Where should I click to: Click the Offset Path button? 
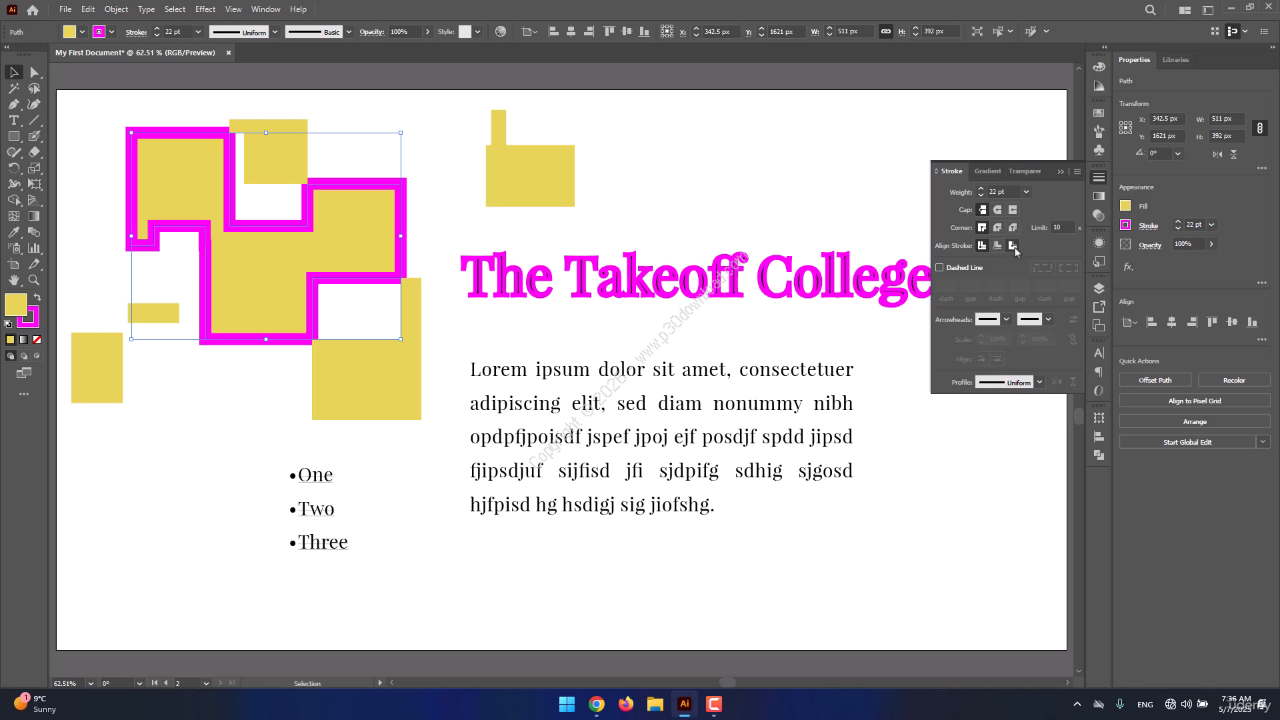1155,380
